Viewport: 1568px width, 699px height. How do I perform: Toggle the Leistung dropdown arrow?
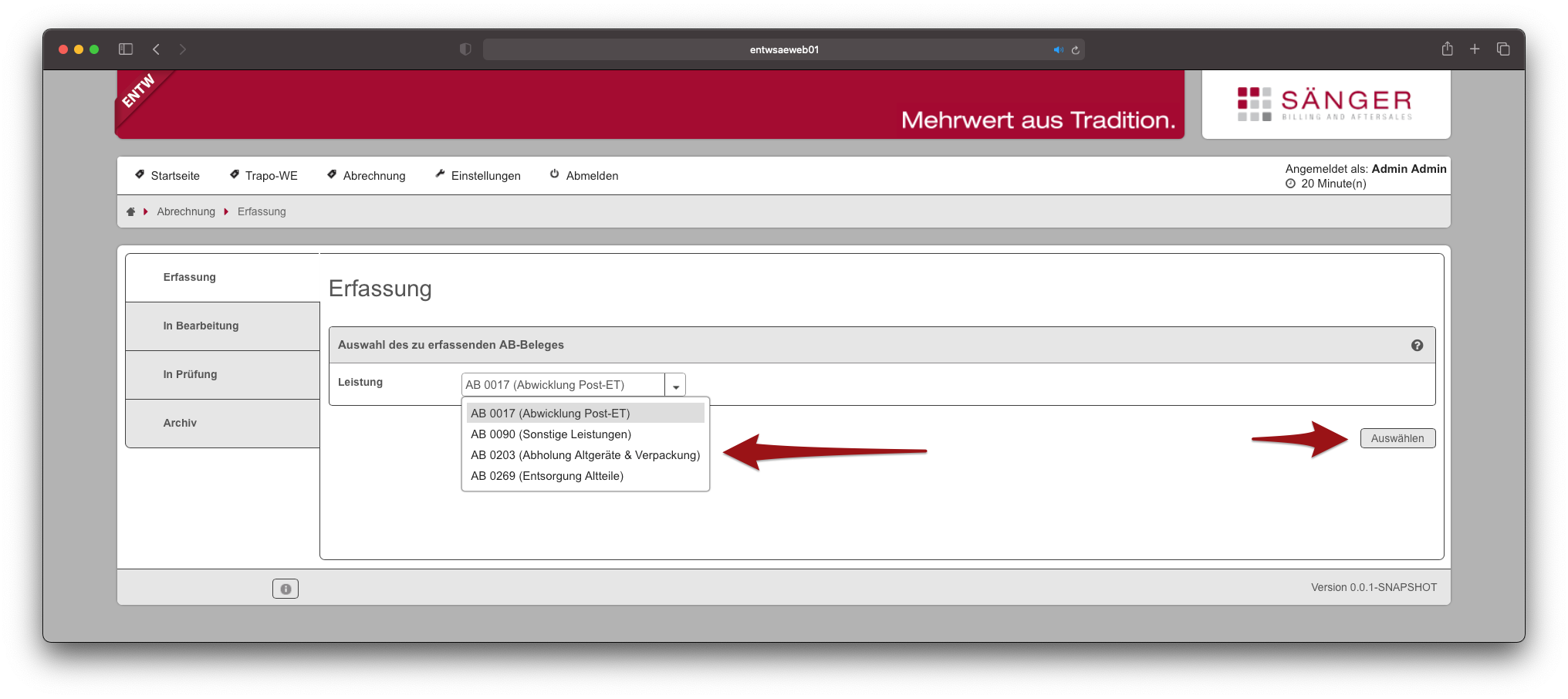coord(675,385)
